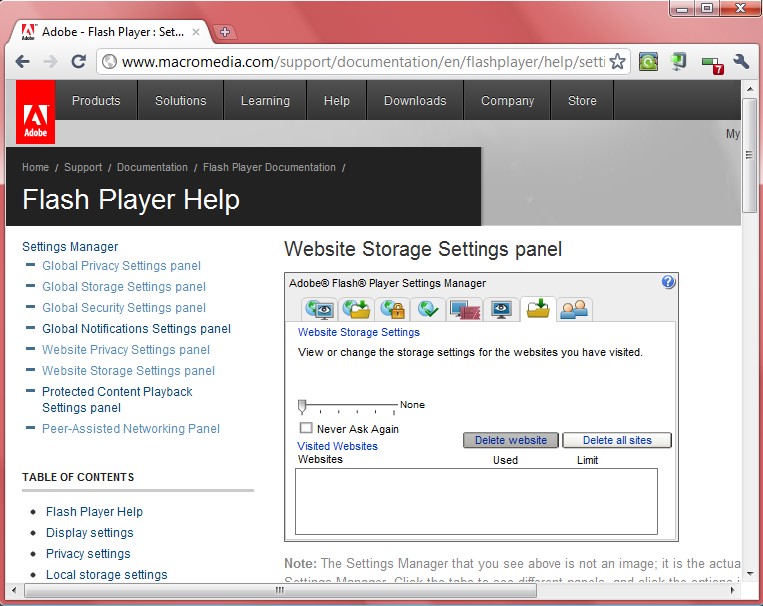The width and height of the screenshot is (763, 606).
Task: Click the Settings Manager sidebar heading link
Action: click(x=70, y=247)
